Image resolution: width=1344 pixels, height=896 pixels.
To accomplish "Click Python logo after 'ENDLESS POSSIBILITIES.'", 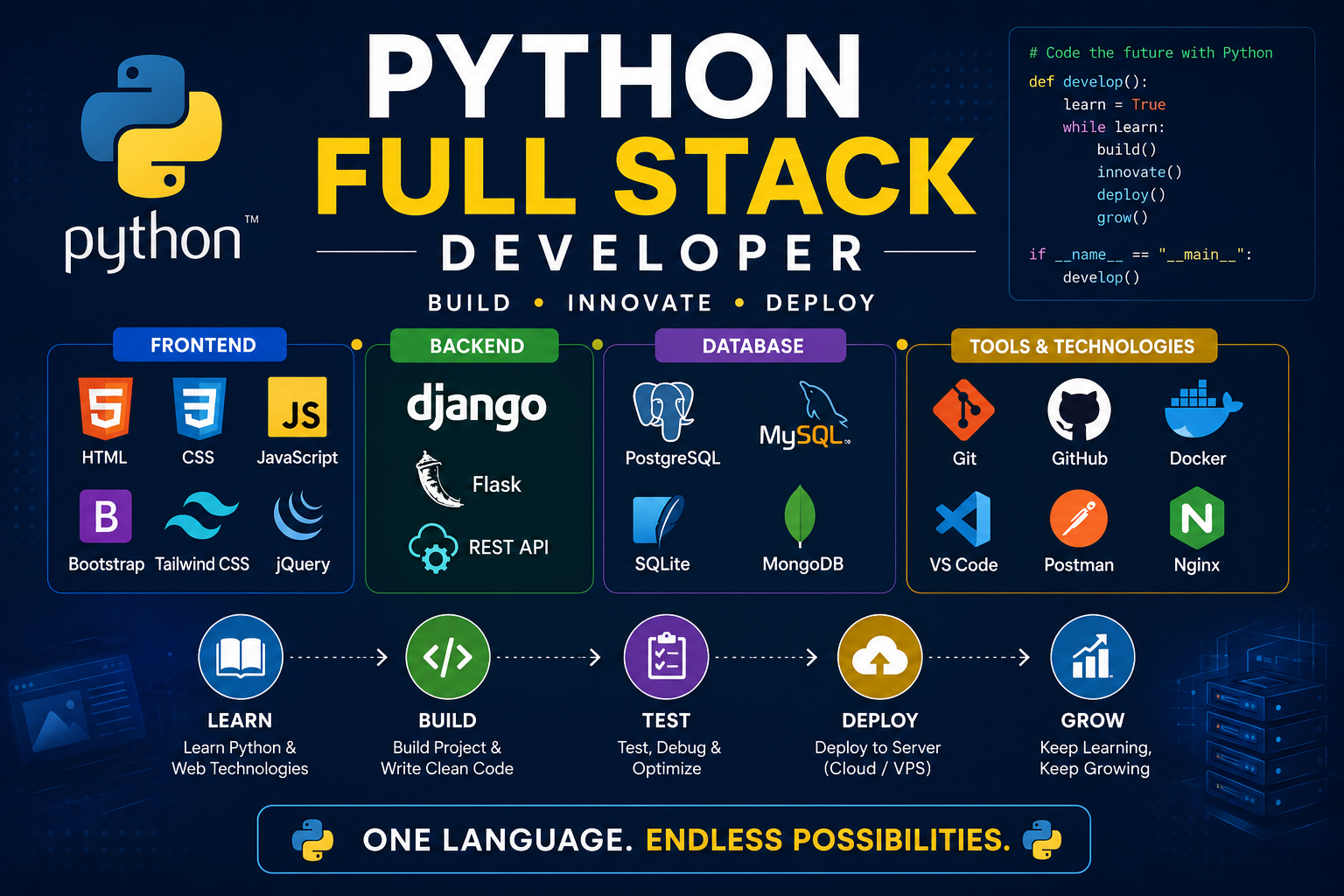I will click(1041, 840).
